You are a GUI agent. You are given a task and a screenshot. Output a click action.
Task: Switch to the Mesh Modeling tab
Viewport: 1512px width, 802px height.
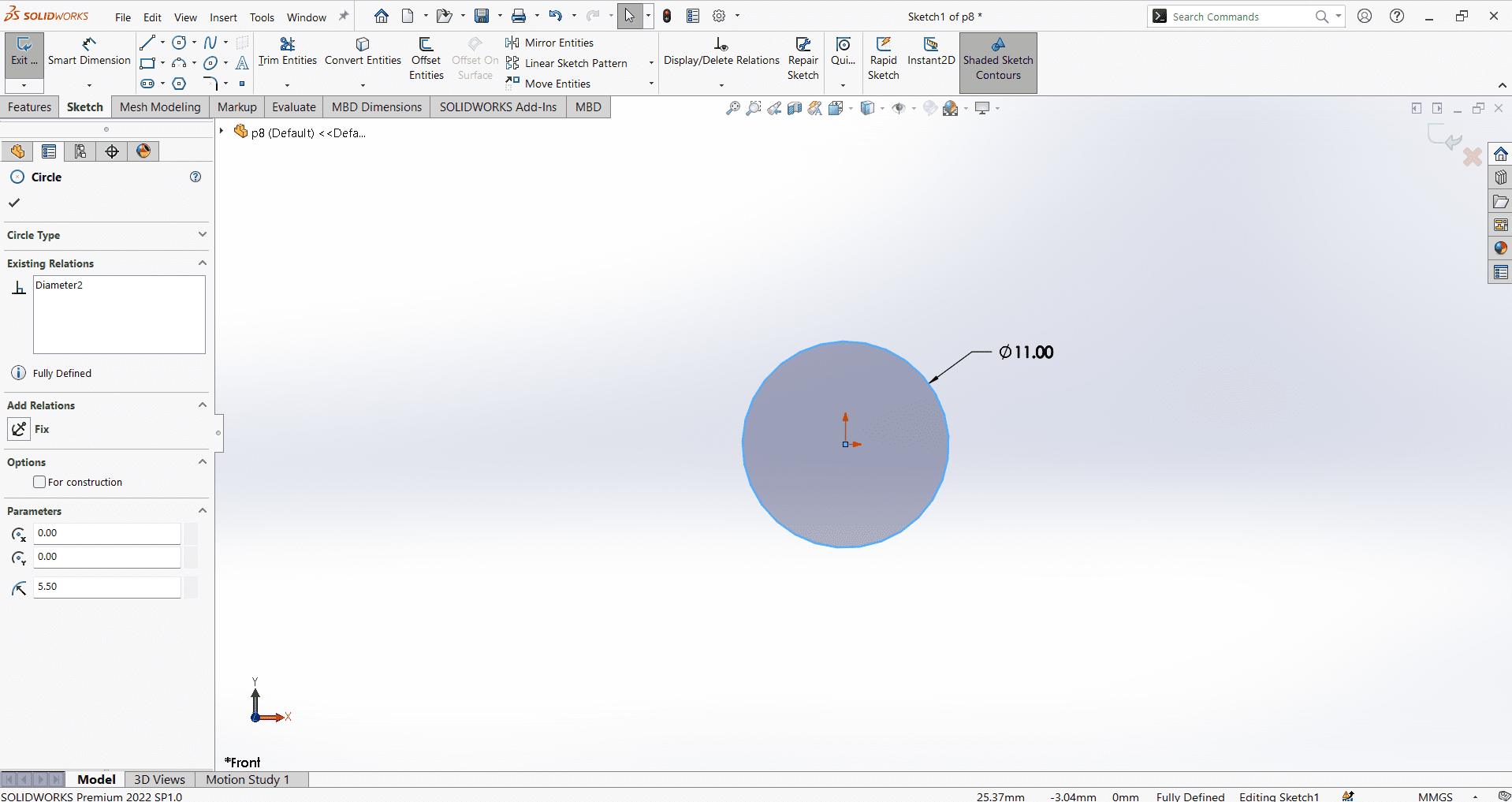(x=160, y=107)
